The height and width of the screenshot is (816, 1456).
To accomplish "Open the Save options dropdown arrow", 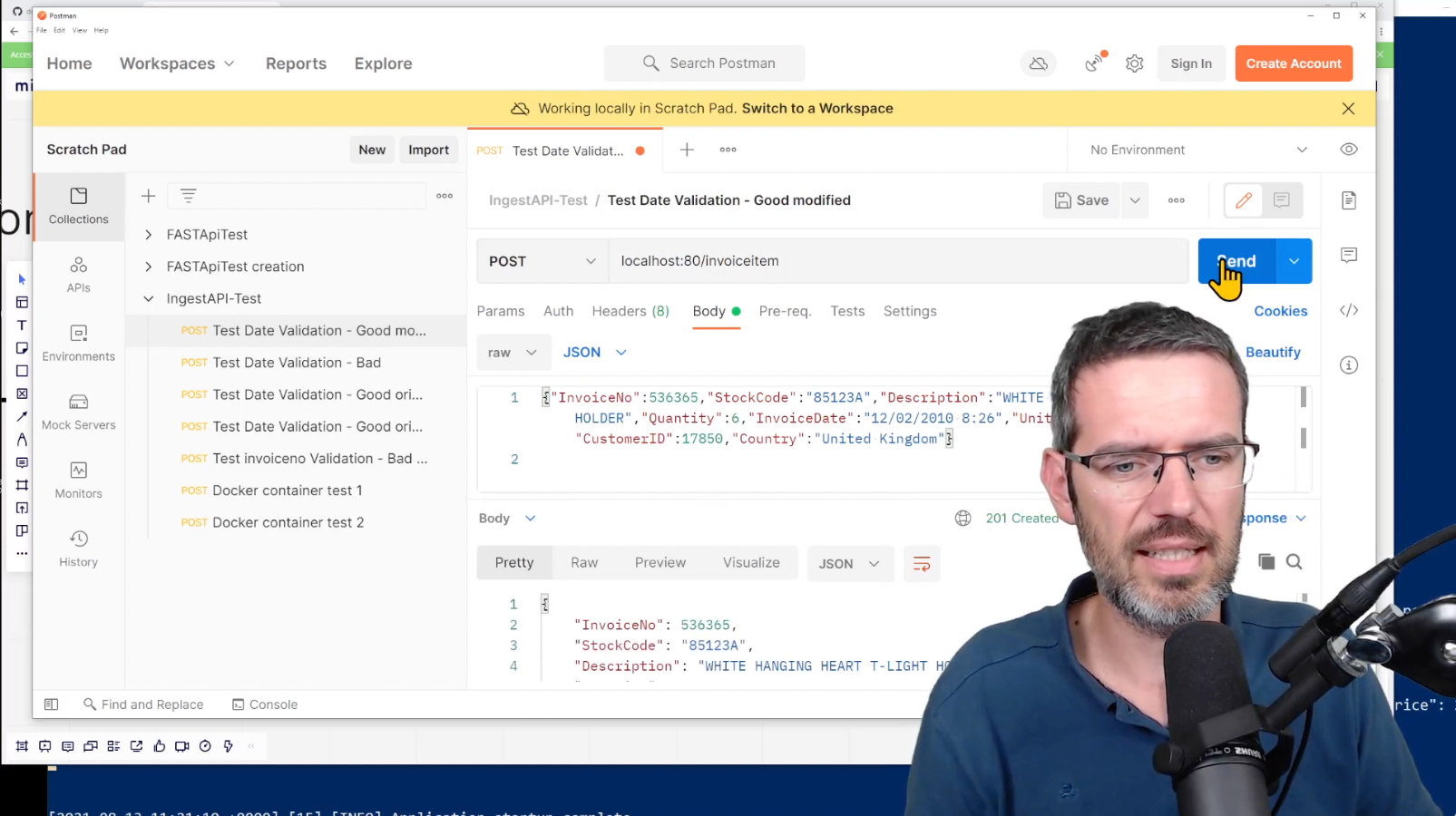I will point(1134,200).
